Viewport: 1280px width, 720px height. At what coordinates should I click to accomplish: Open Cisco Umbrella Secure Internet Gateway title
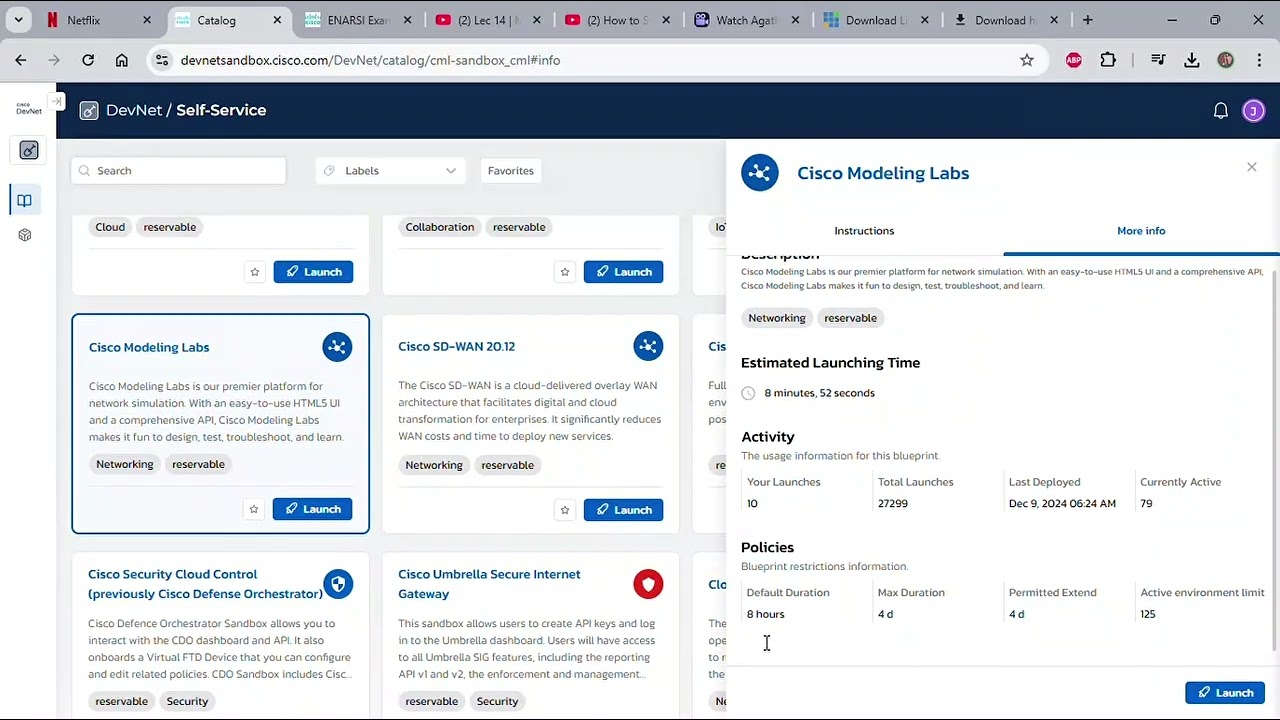coord(489,584)
